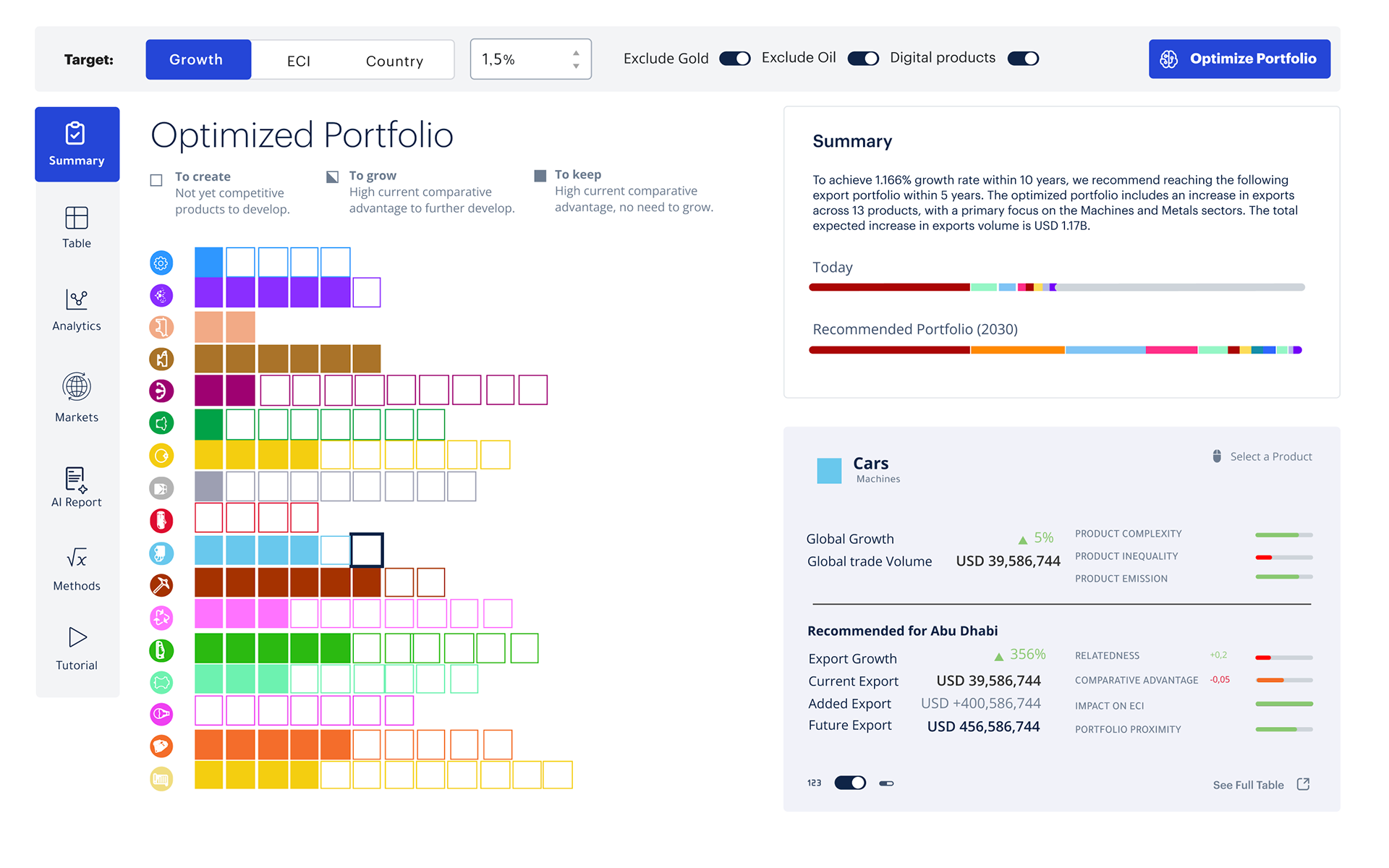
Task: Click the blue gear sector icon
Action: click(x=161, y=263)
